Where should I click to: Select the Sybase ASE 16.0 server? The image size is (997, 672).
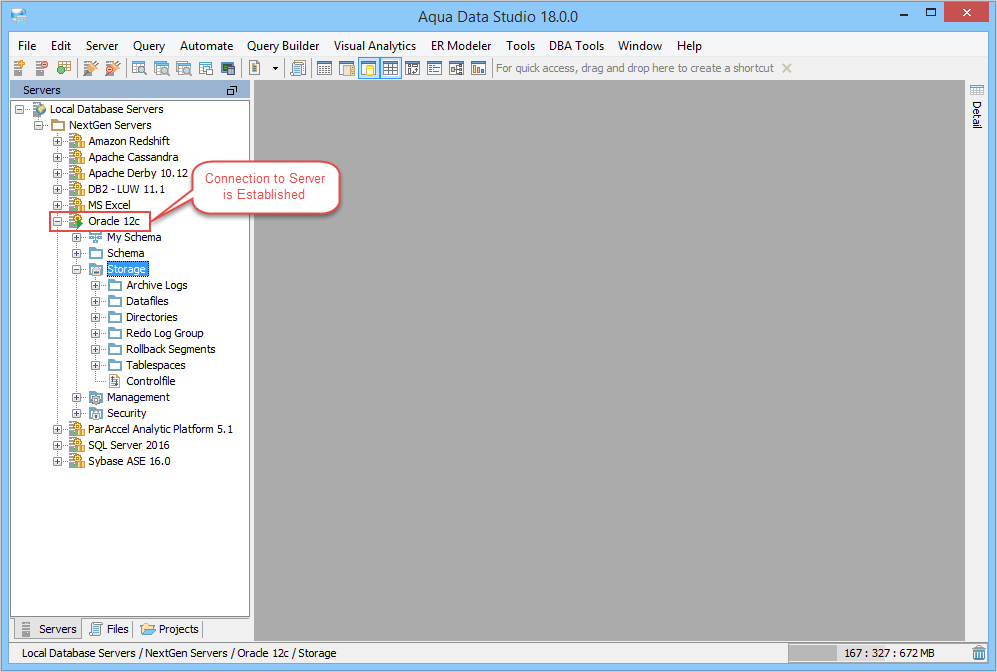(x=129, y=461)
